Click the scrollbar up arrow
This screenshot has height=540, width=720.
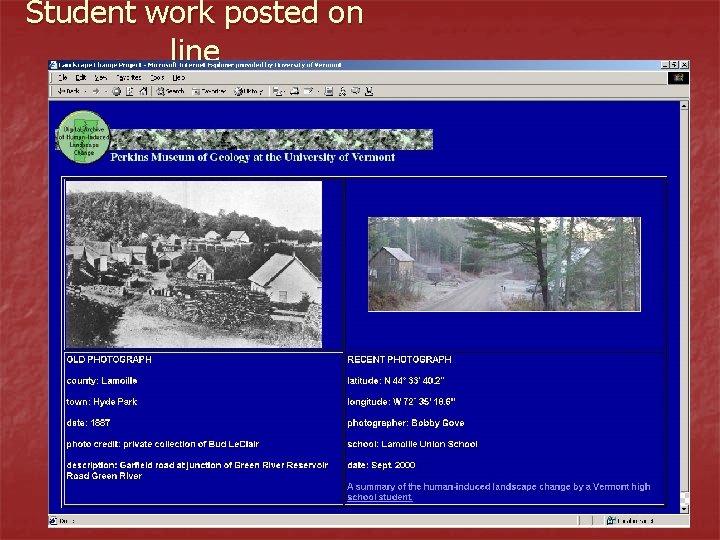point(684,106)
